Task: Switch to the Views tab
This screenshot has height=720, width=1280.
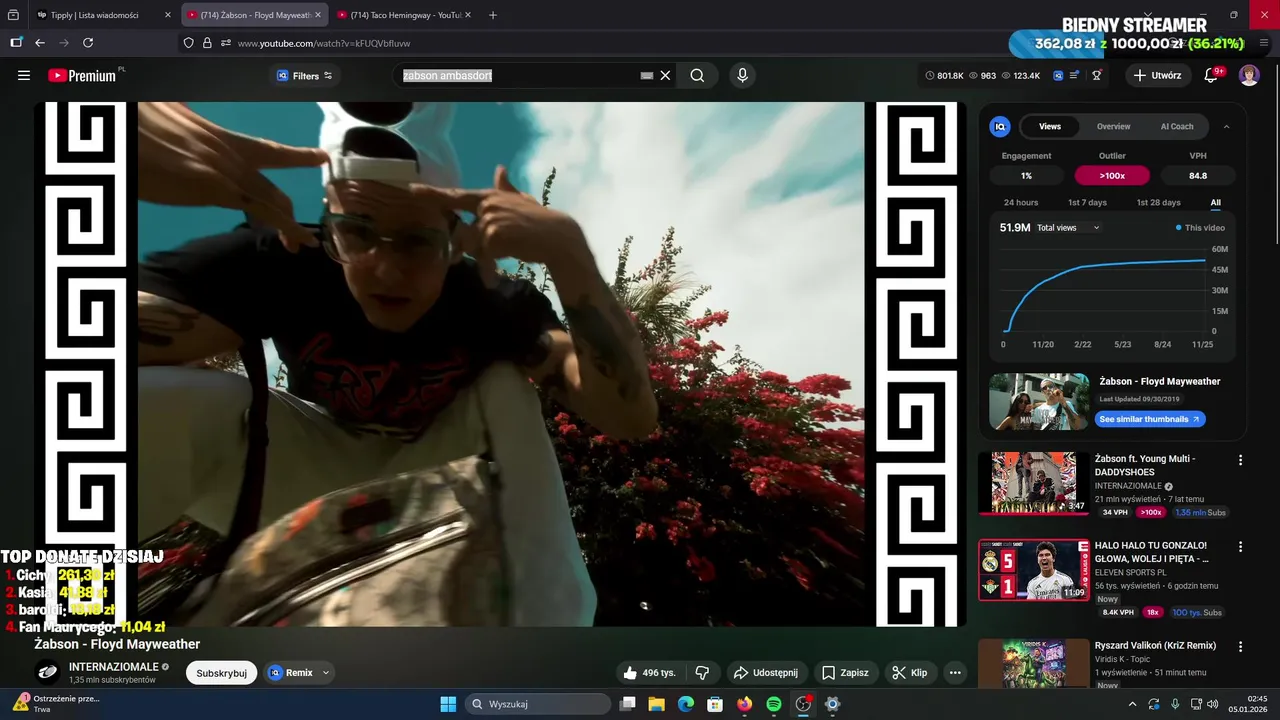Action: pyautogui.click(x=1050, y=126)
